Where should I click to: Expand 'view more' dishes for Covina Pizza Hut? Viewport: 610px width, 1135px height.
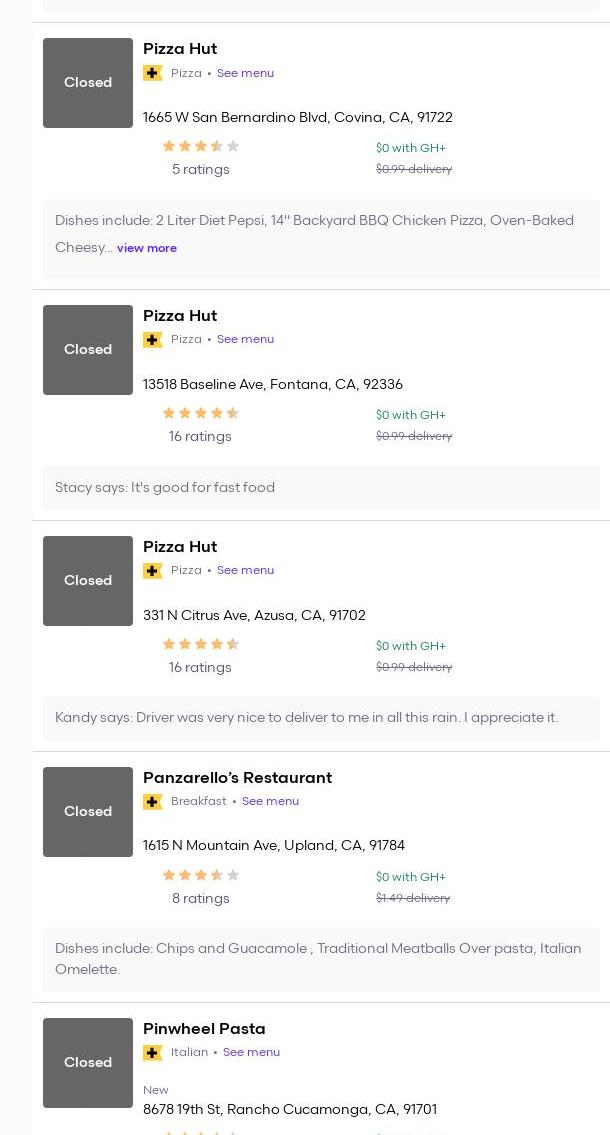coord(147,248)
